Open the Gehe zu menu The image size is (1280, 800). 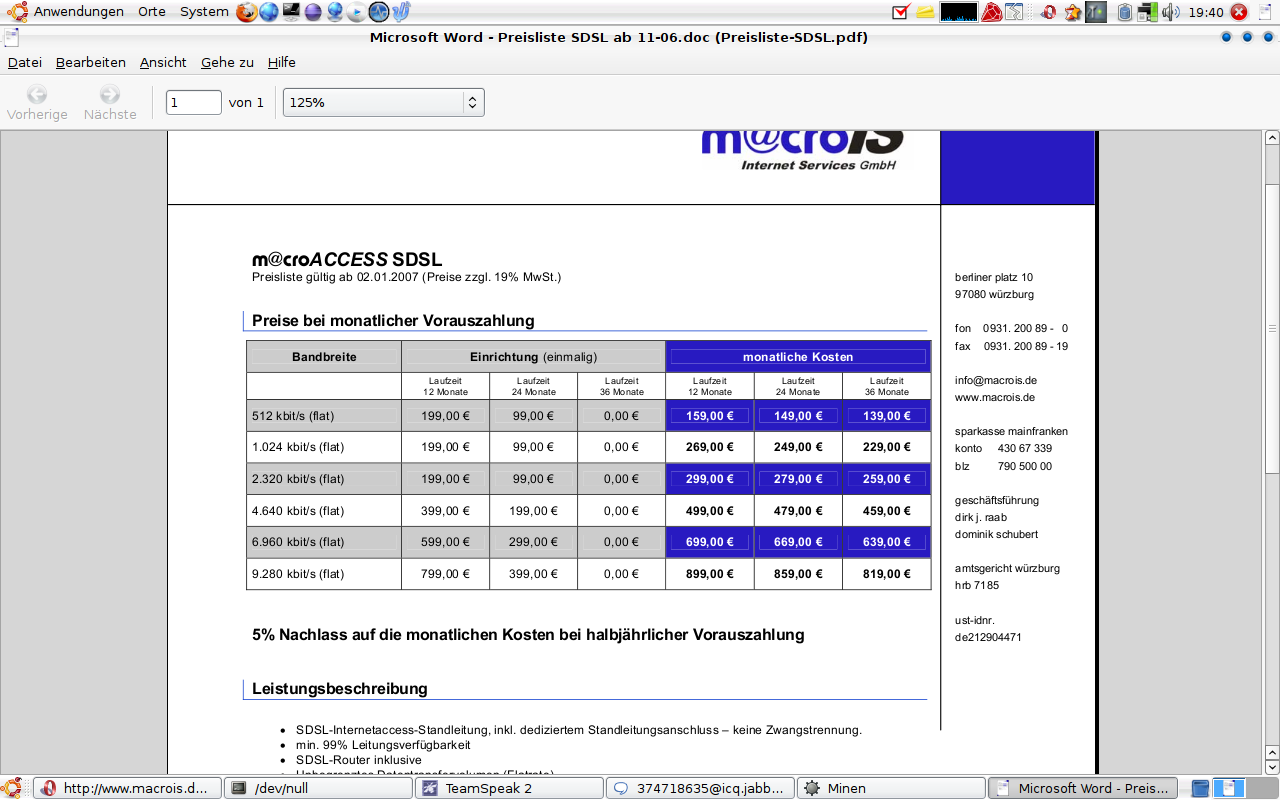coord(227,62)
